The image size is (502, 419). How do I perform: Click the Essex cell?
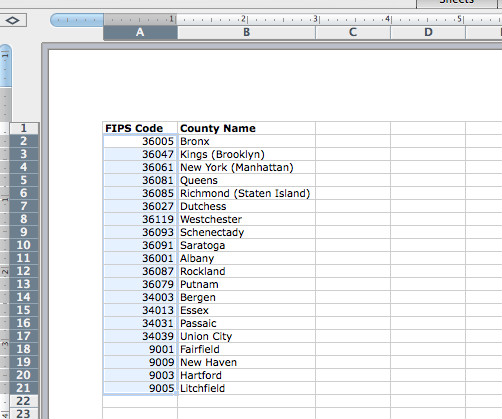coord(246,310)
